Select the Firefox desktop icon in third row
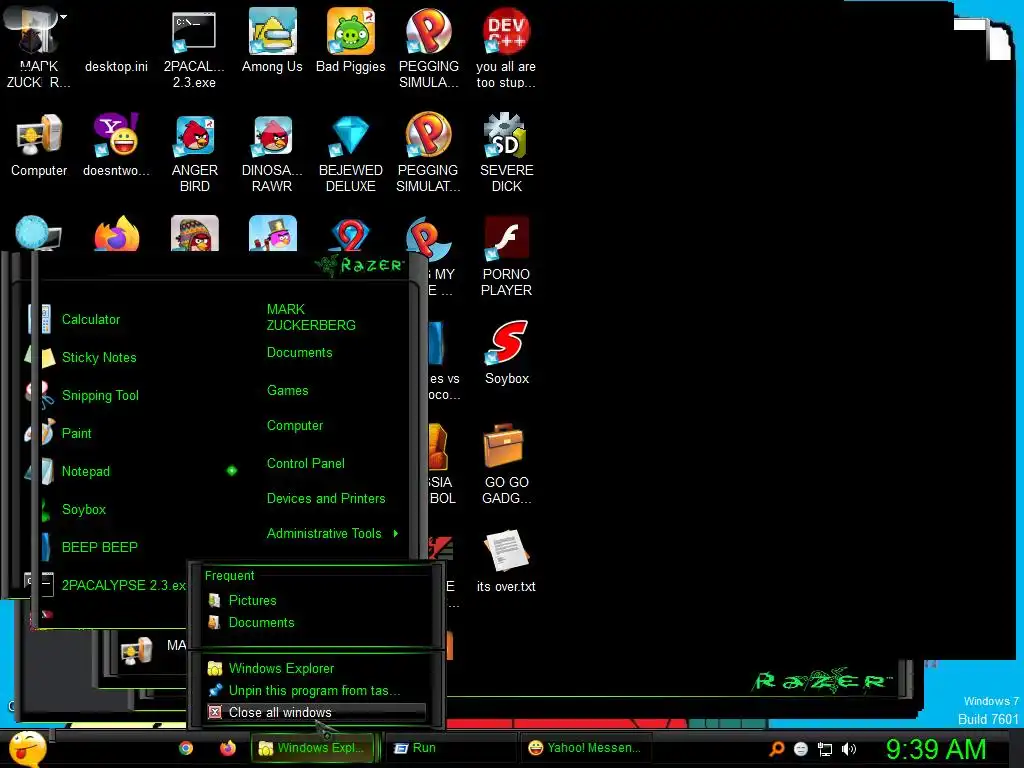The width and height of the screenshot is (1024, 768). (x=116, y=234)
